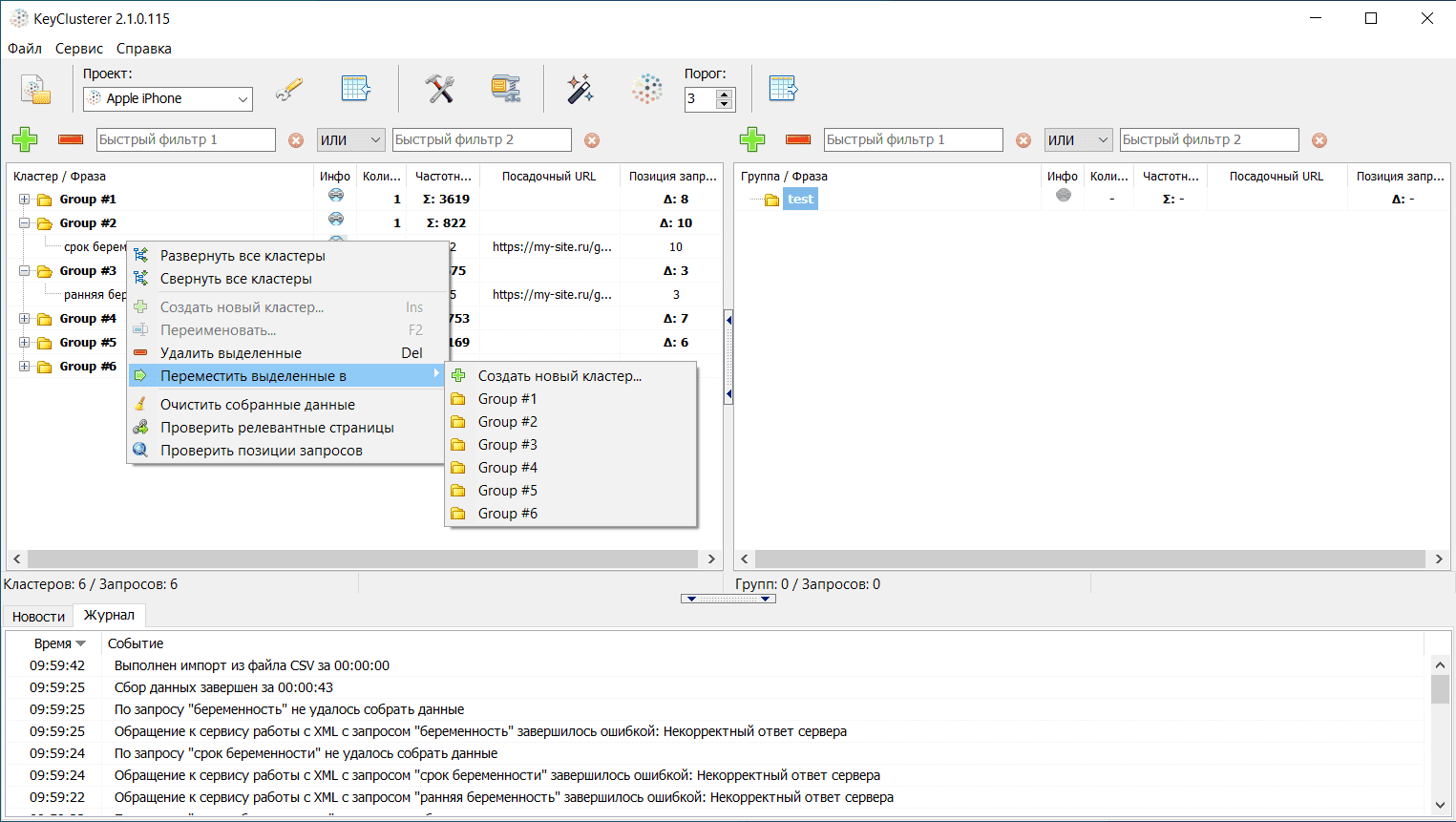Click red minus icon in right panel

tap(798, 140)
